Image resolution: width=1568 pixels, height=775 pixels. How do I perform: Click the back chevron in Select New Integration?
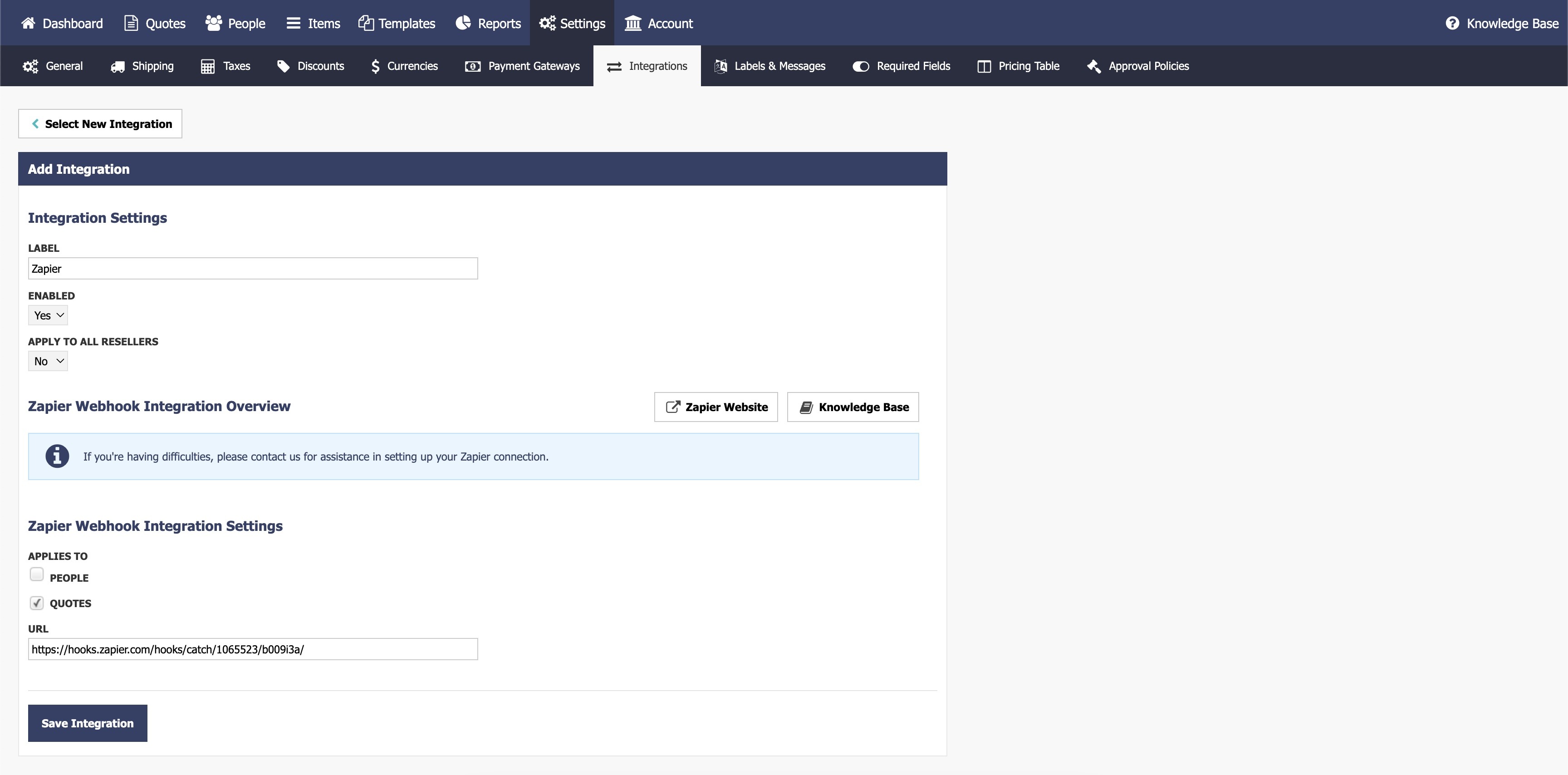click(x=35, y=123)
